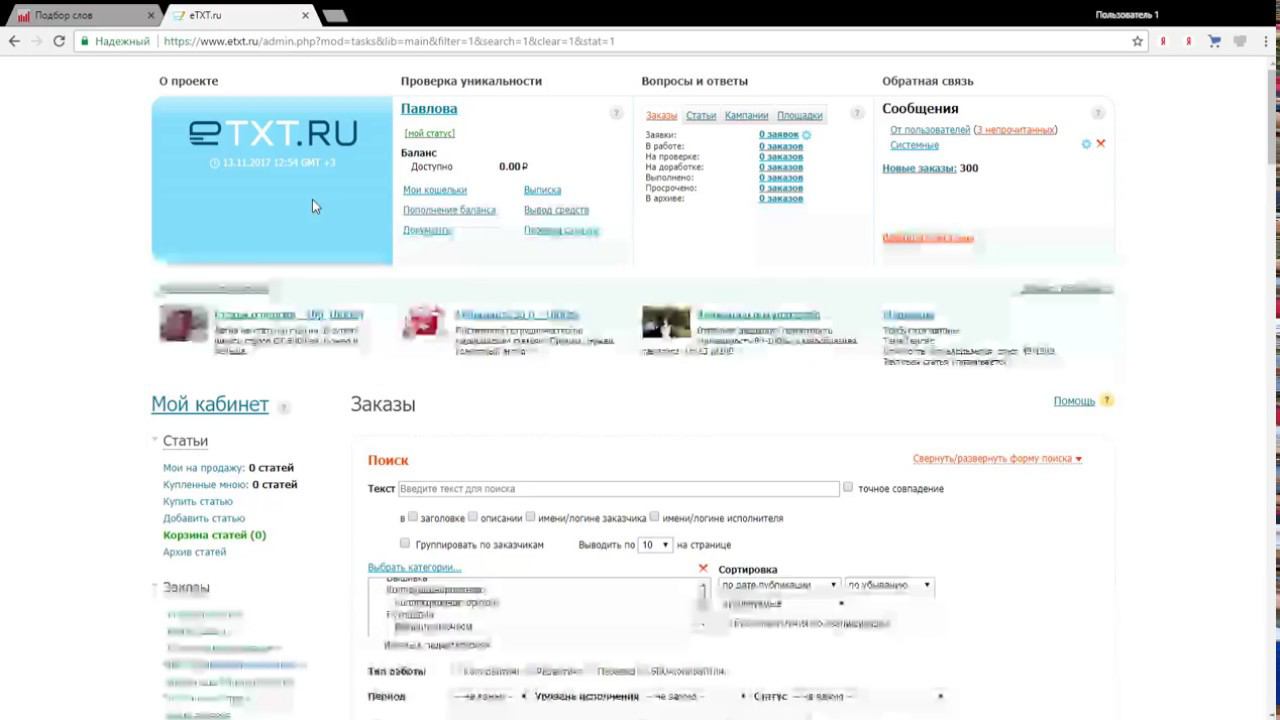Image resolution: width=1280 pixels, height=720 pixels.
Task: Open the Павлова profile link
Action: tap(429, 109)
